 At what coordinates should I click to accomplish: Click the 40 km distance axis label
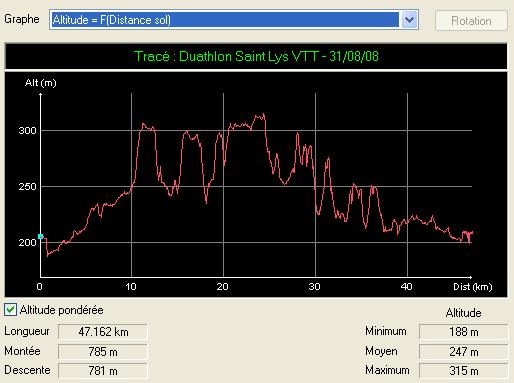point(406,287)
